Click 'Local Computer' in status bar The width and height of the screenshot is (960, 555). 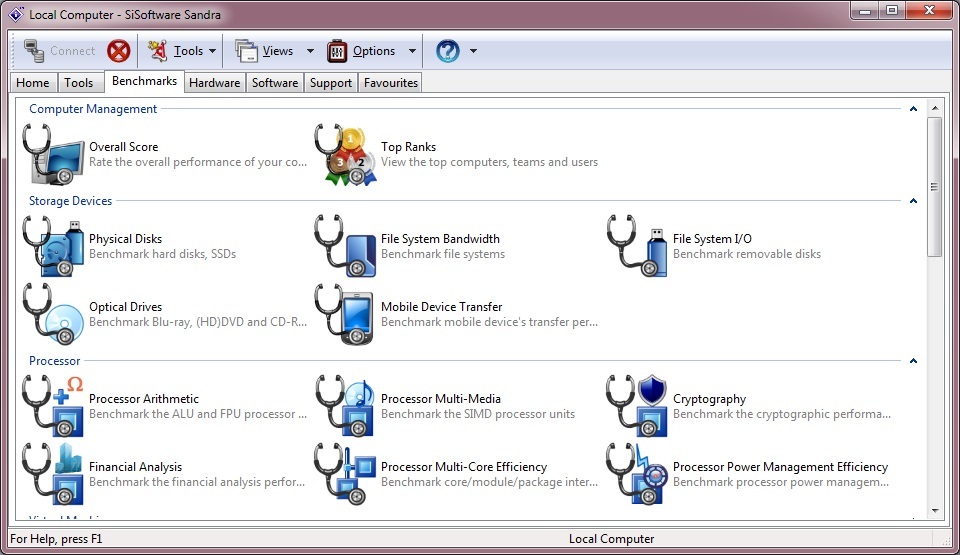point(611,539)
